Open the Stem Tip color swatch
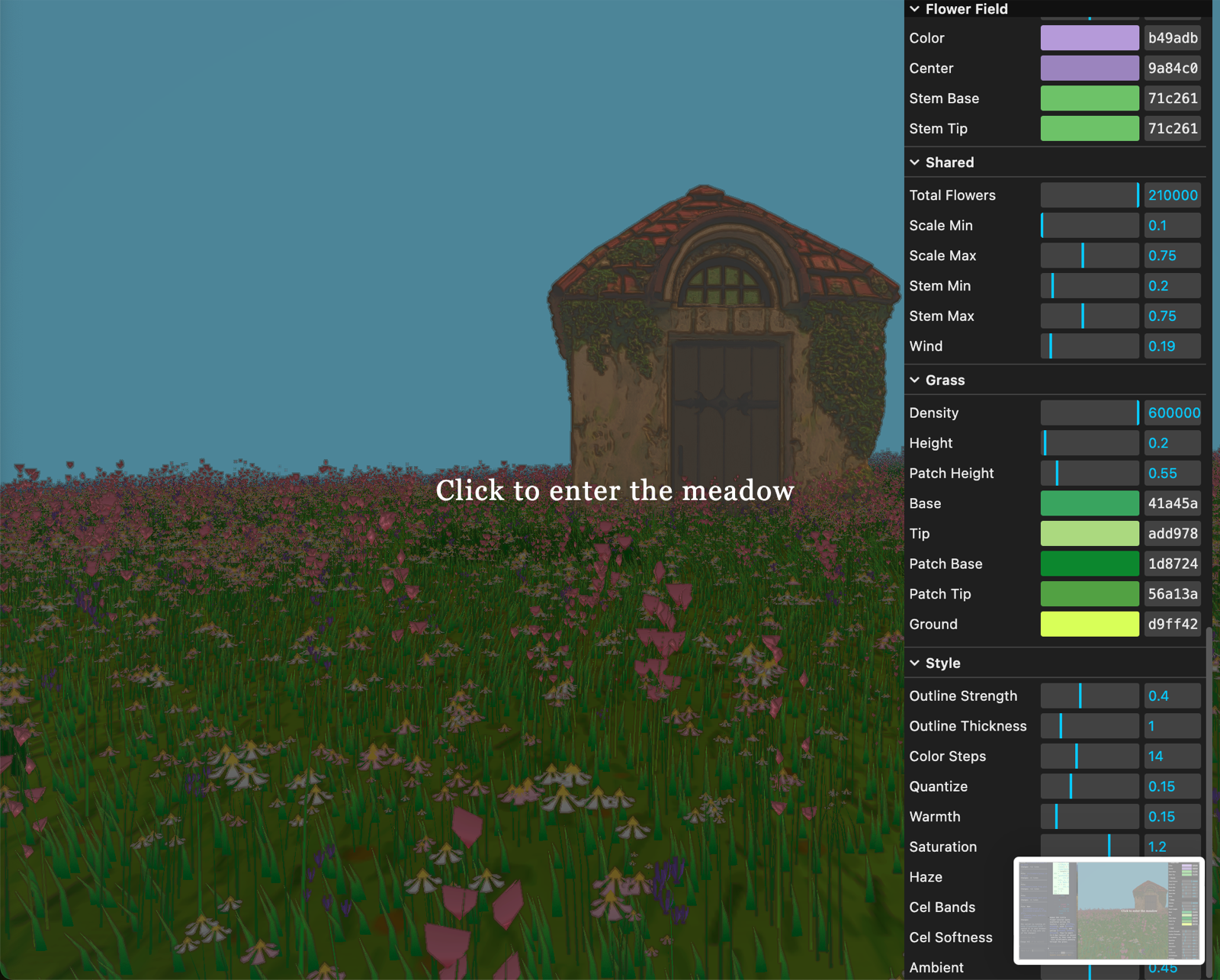 coord(1089,128)
